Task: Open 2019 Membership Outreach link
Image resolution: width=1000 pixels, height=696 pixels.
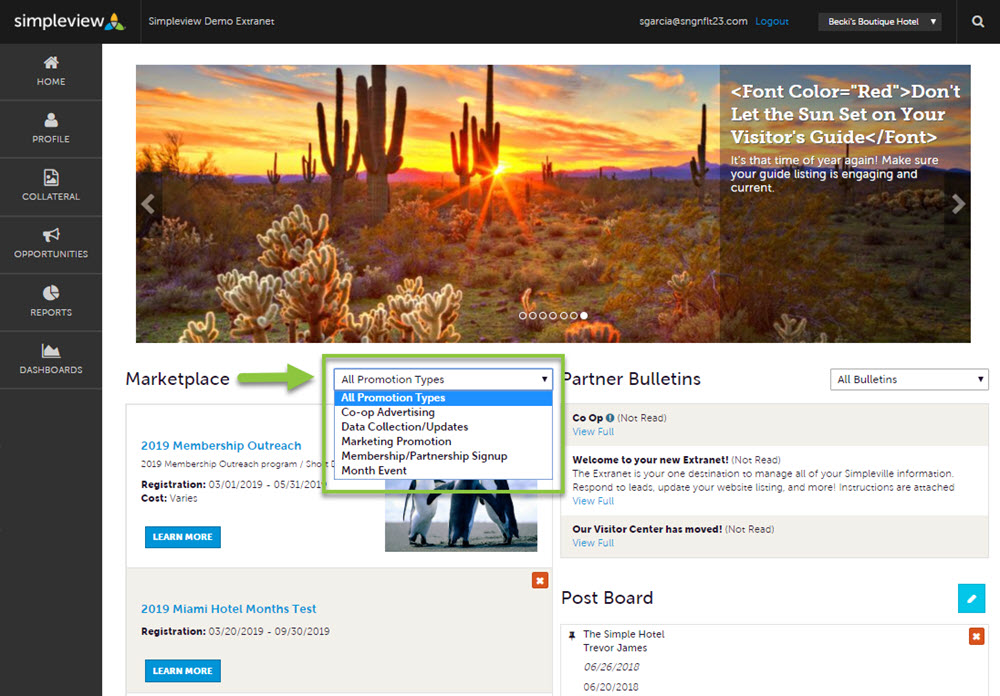Action: coord(221,445)
